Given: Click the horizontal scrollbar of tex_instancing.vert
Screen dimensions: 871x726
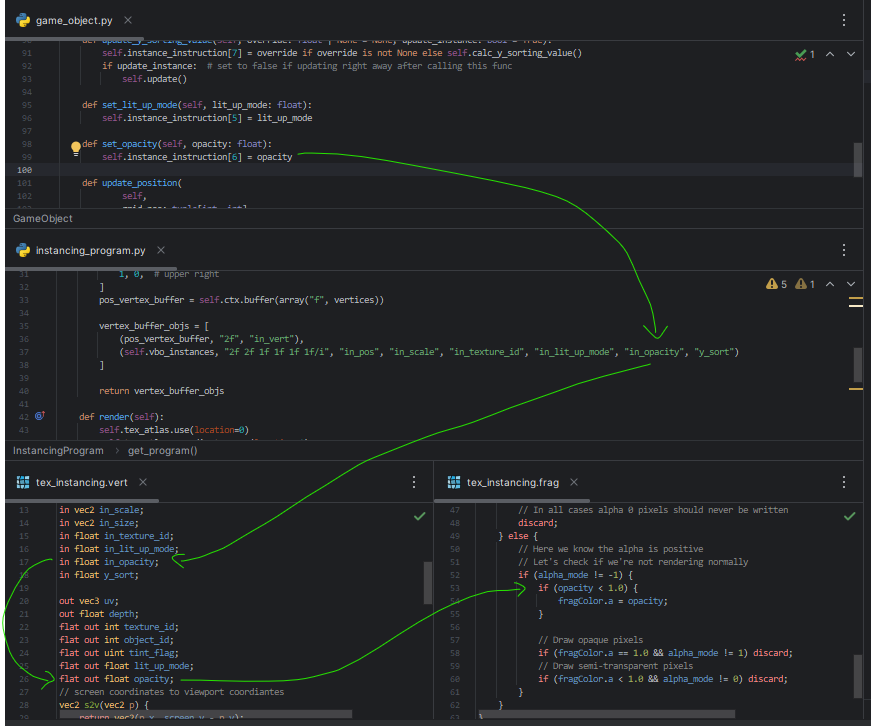Looking at the screenshot, I should 206,714.
